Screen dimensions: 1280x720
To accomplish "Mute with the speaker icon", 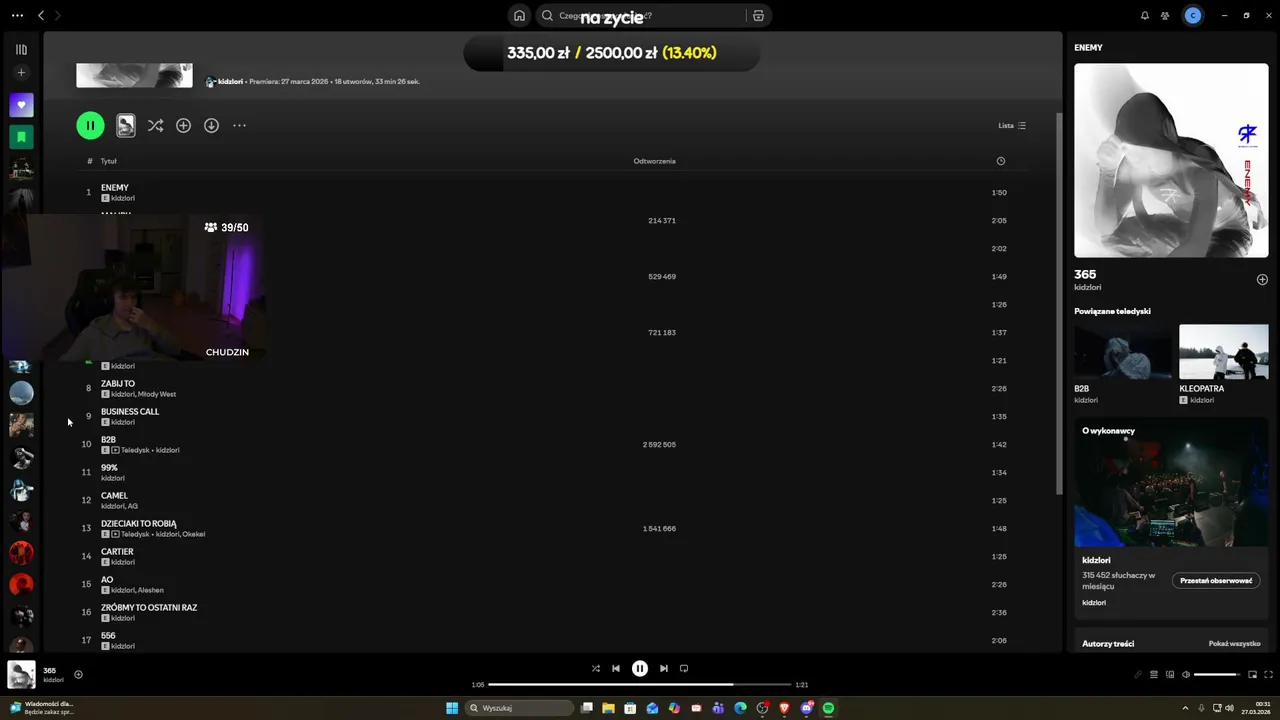I will [1186, 675].
